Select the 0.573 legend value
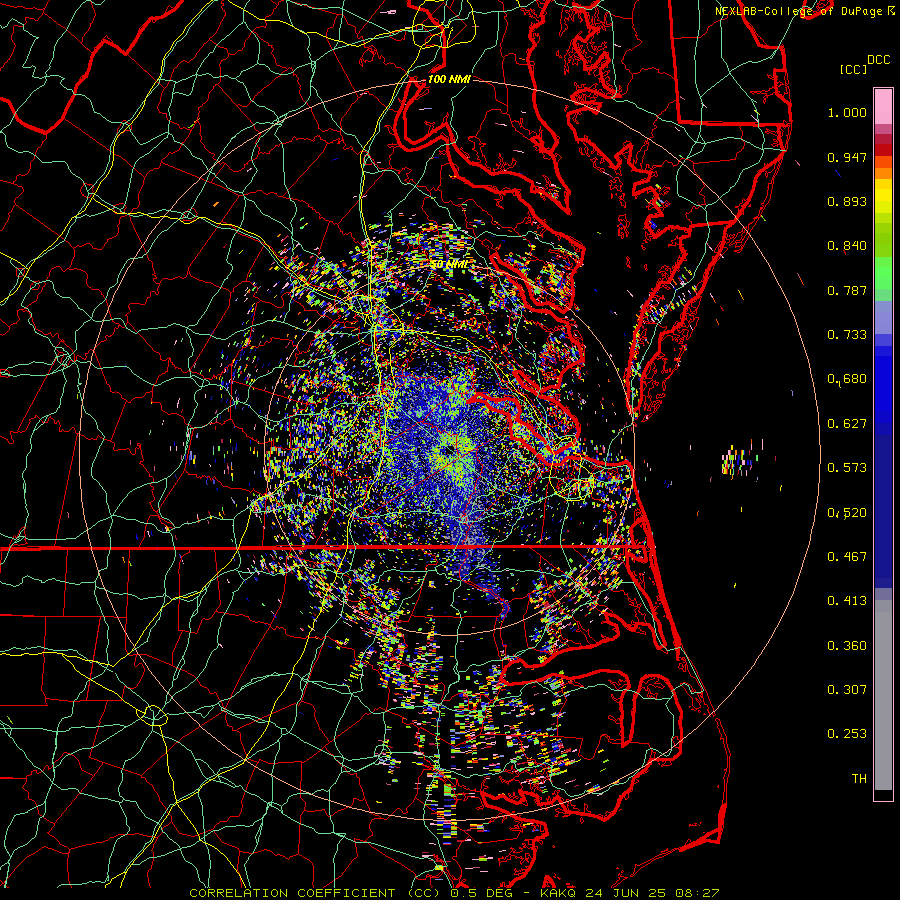The height and width of the screenshot is (900, 900). 847,468
